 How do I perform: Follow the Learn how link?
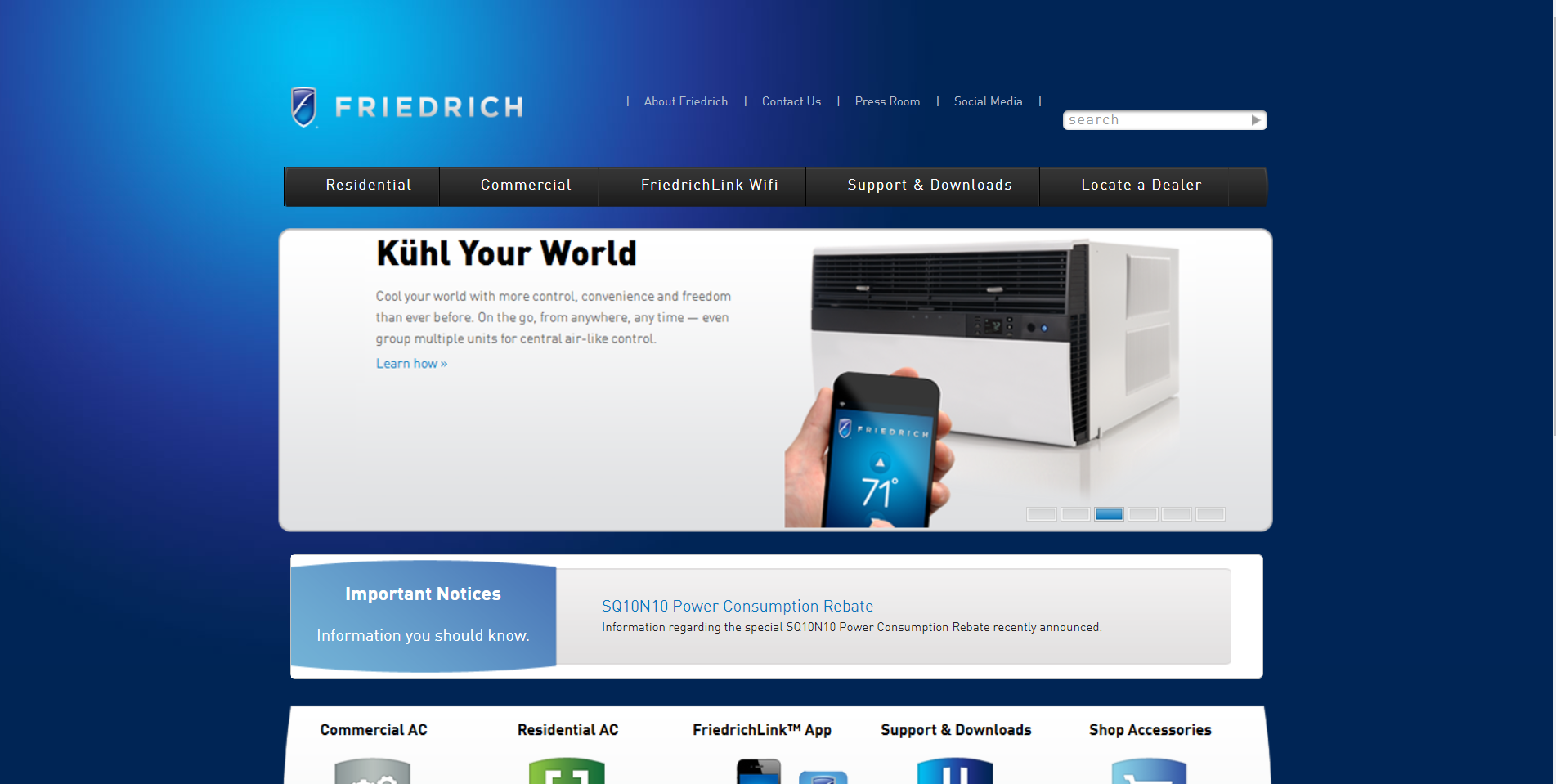[x=411, y=364]
